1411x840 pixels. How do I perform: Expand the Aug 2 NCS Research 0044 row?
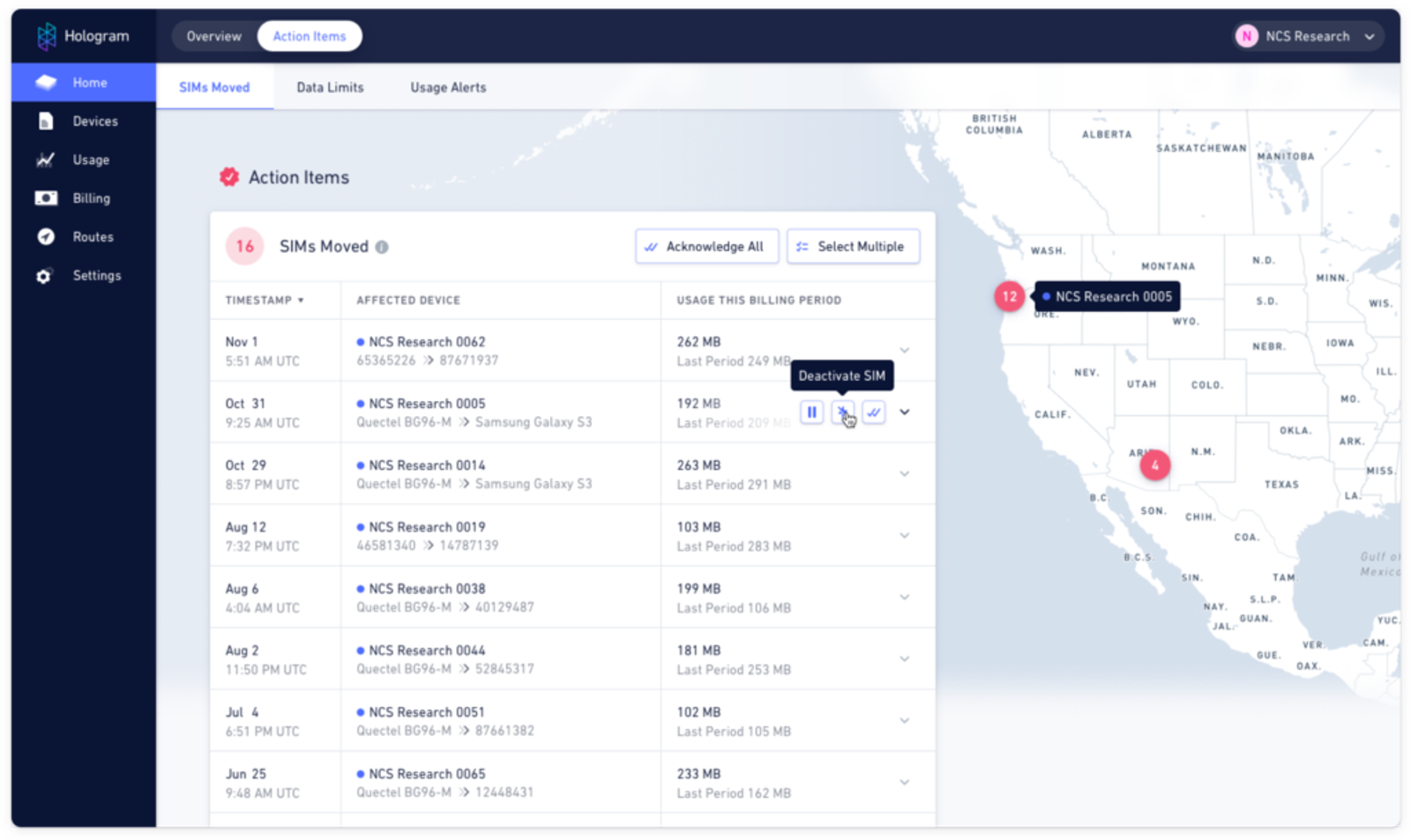tap(905, 659)
